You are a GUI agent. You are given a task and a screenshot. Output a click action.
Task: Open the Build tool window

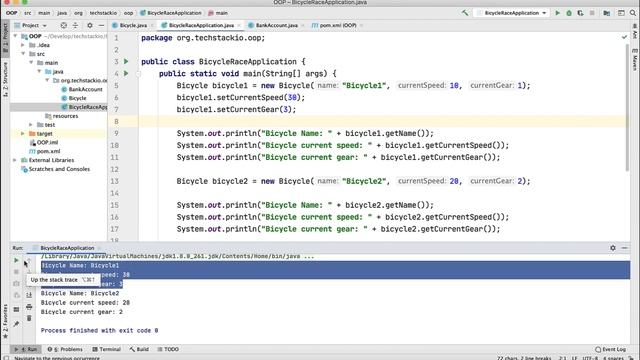139,349
